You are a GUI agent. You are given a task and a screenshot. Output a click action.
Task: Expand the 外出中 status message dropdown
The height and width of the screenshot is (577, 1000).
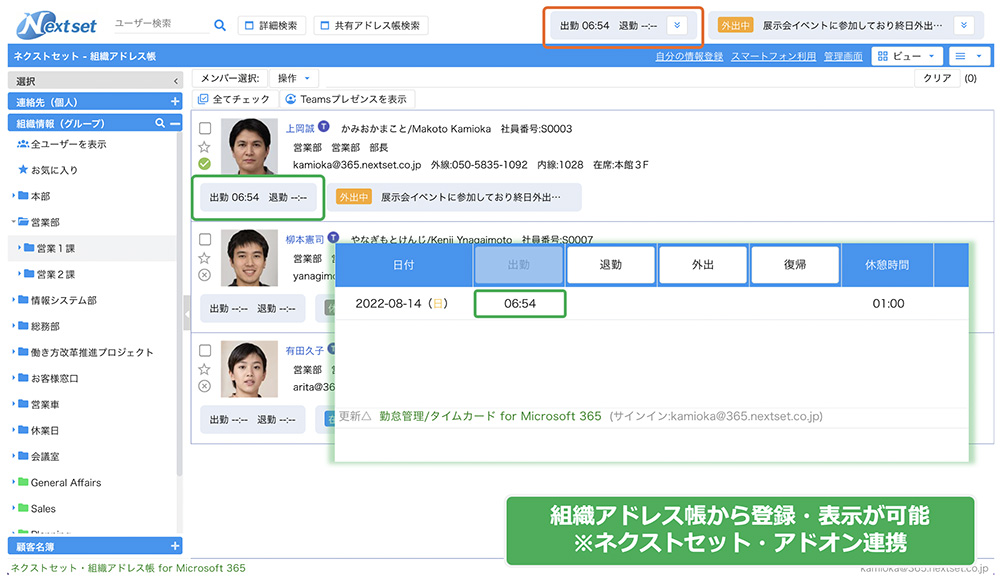click(964, 26)
